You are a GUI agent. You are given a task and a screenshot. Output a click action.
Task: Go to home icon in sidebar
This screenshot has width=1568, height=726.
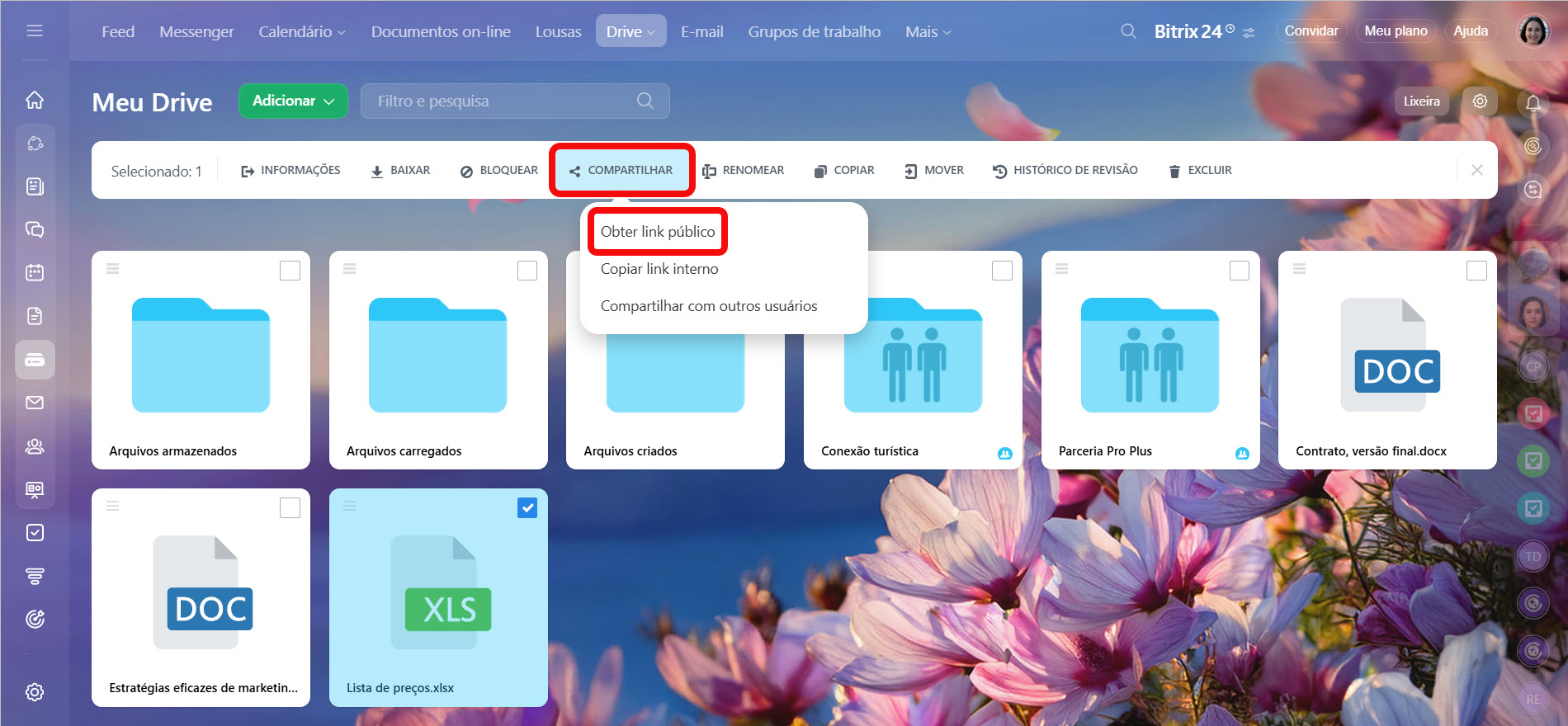click(x=35, y=100)
